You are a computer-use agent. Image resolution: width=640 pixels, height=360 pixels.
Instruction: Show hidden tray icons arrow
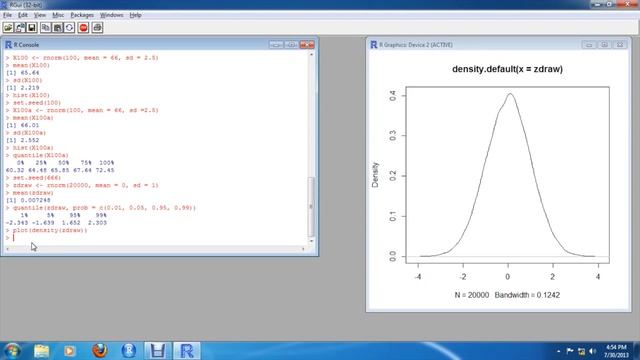click(x=558, y=351)
